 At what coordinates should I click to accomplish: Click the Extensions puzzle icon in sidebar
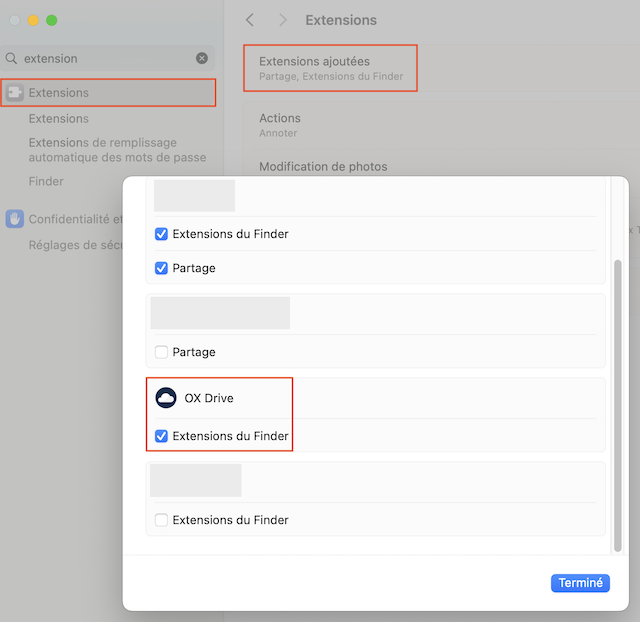click(x=15, y=93)
